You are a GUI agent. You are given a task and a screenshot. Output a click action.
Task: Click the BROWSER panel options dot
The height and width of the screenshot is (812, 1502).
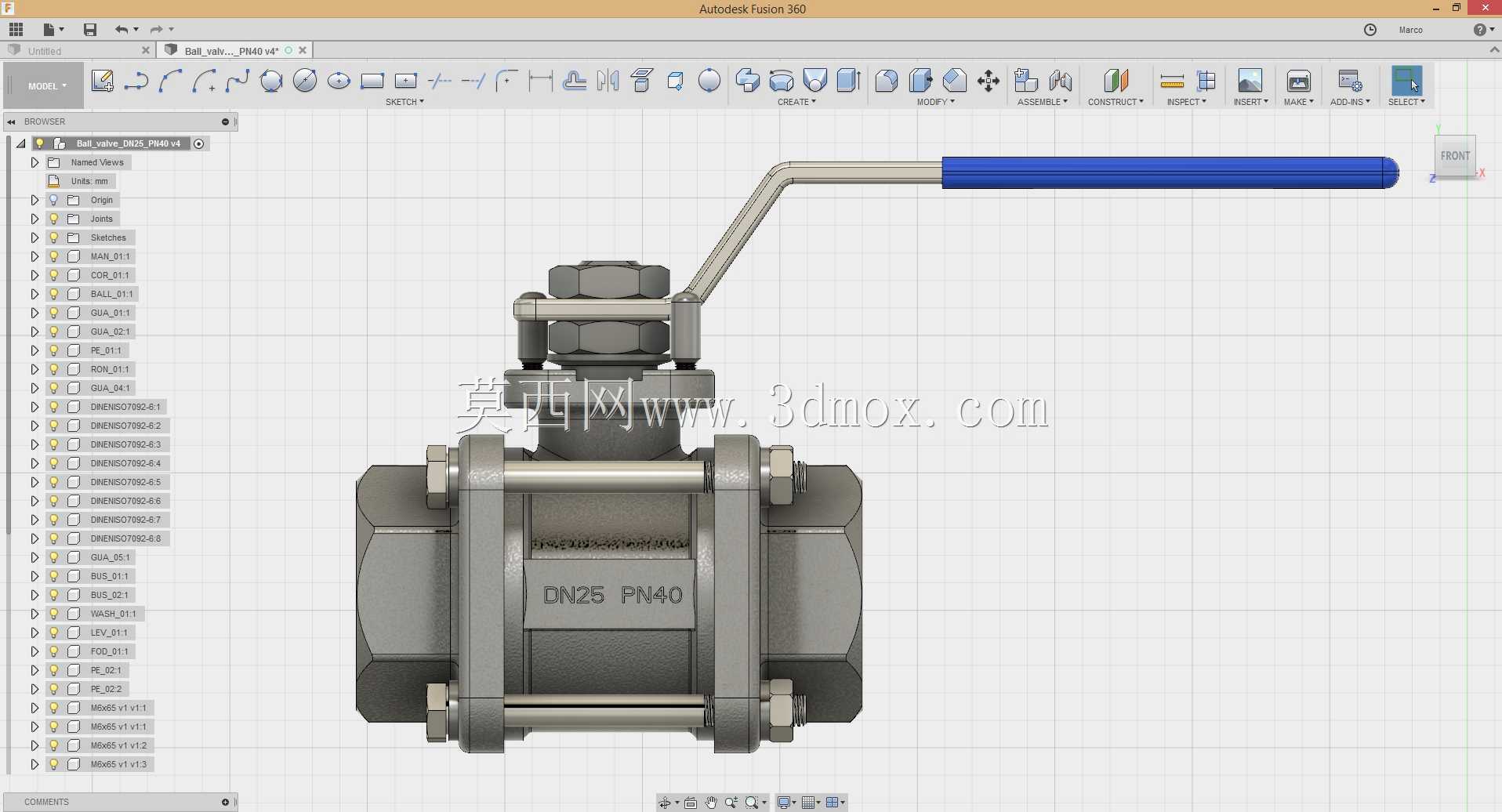click(x=225, y=121)
